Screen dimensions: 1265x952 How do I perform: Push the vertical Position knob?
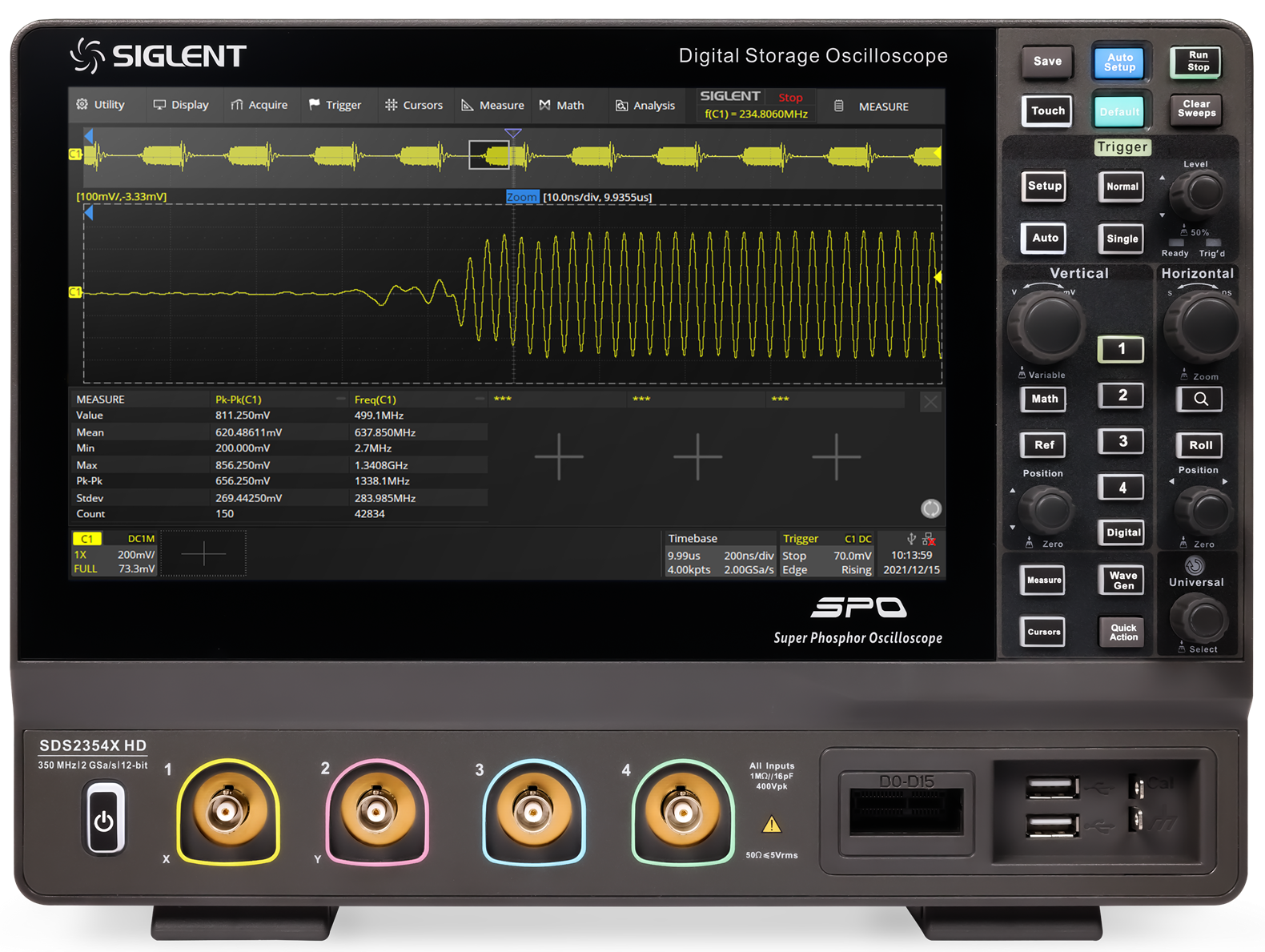coord(1046,509)
